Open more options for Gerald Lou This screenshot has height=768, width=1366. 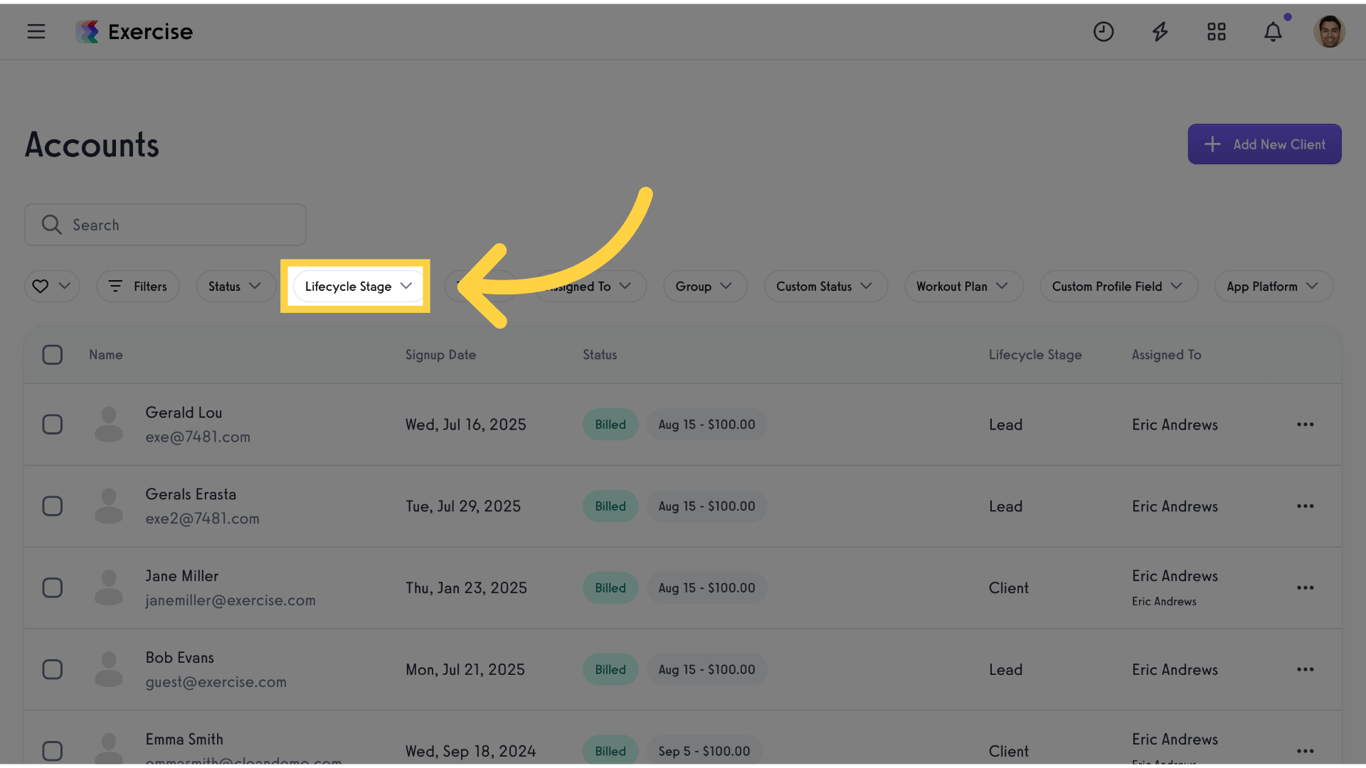click(1305, 425)
